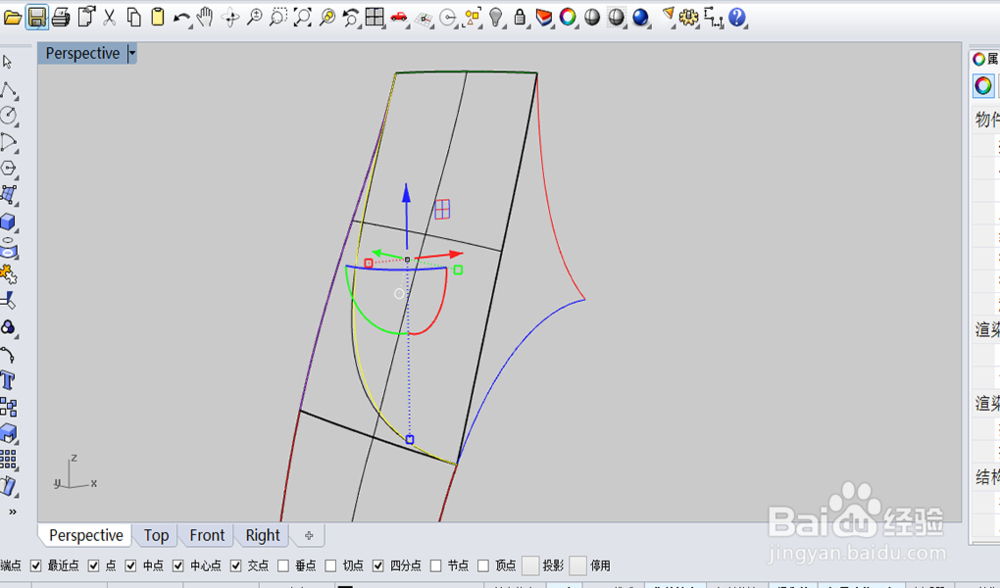The width and height of the screenshot is (1000, 588).
Task: Uncheck the 中心点 osnap checkbox
Action: tap(178, 566)
